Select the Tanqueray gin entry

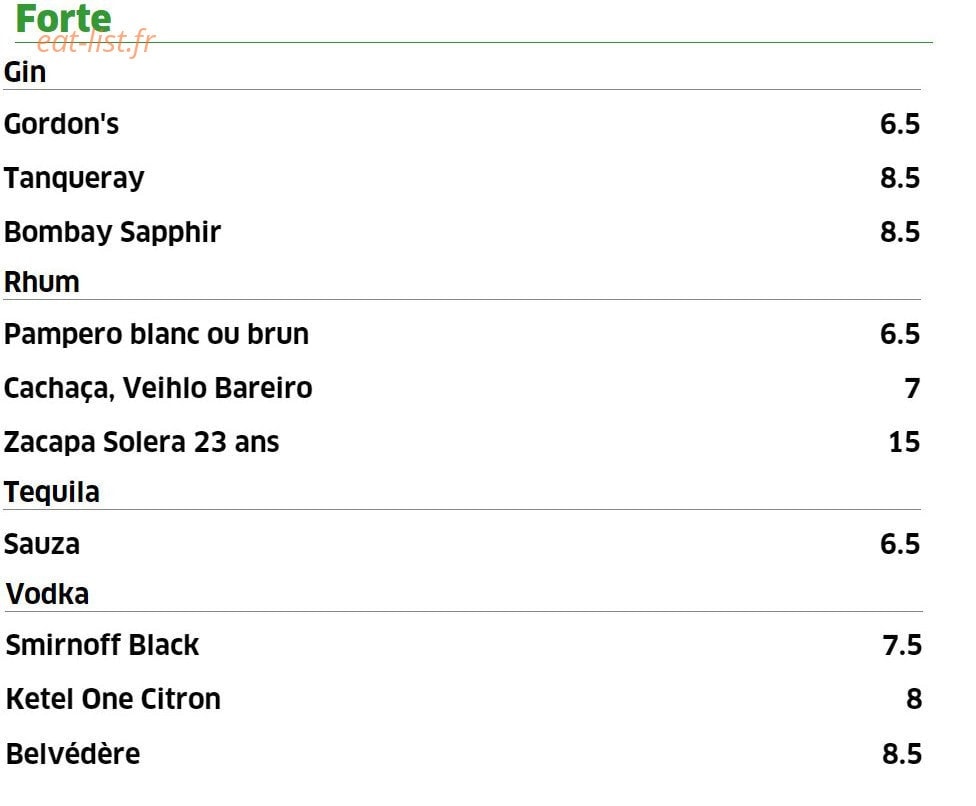click(x=74, y=179)
